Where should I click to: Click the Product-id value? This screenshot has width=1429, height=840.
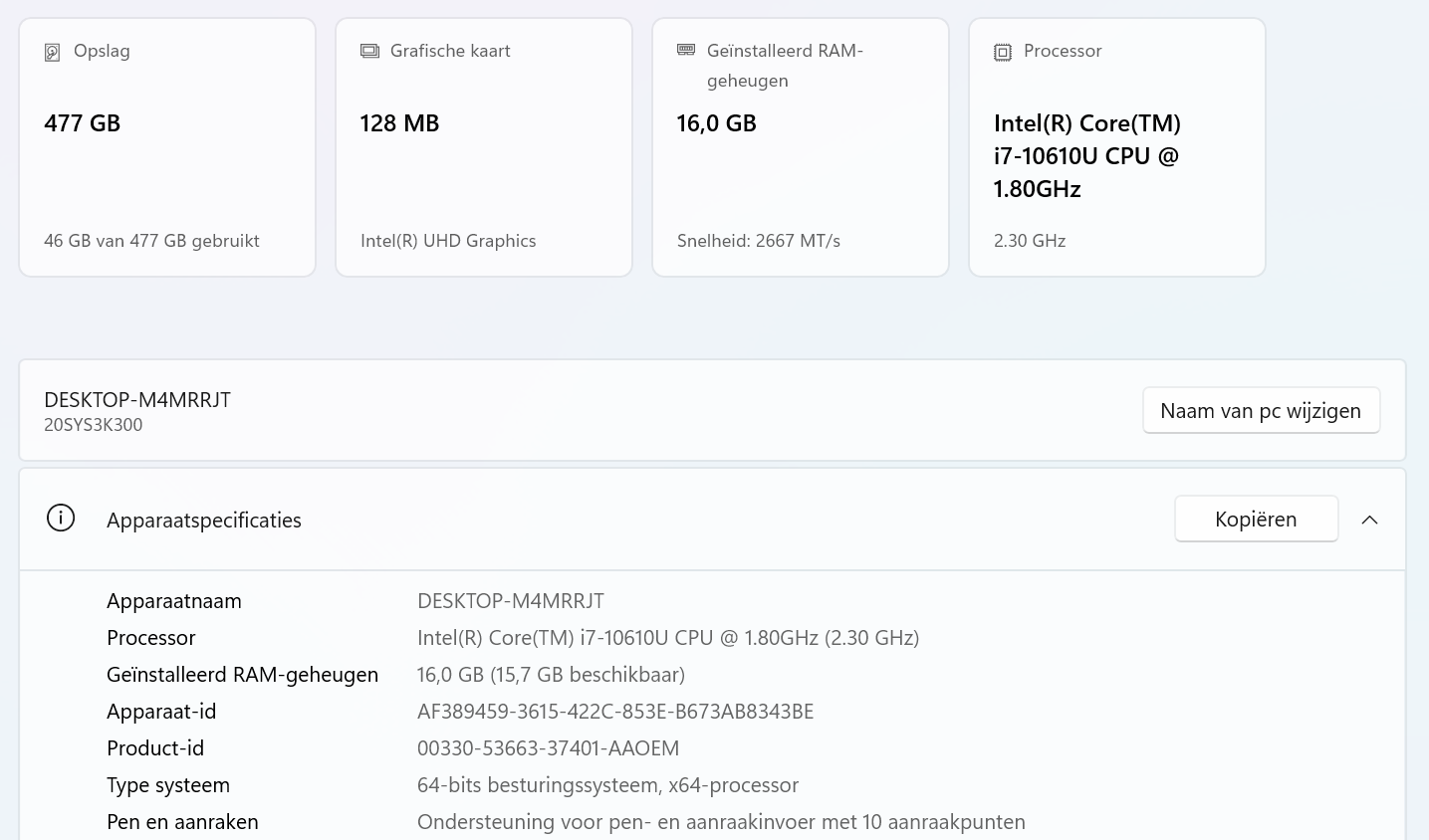pos(548,747)
